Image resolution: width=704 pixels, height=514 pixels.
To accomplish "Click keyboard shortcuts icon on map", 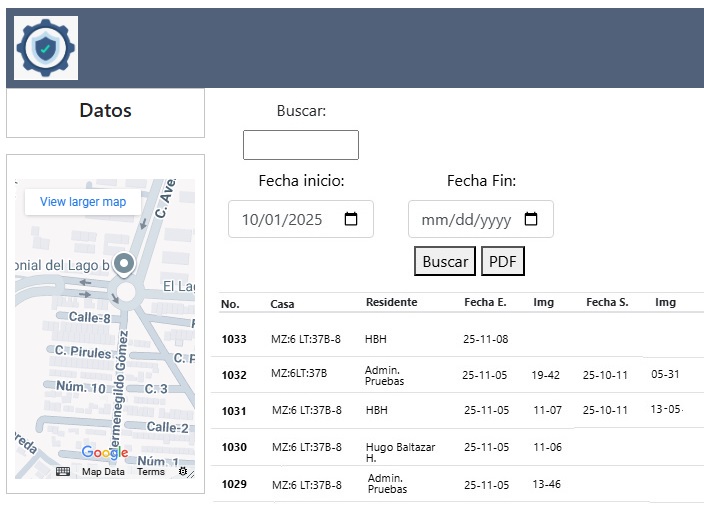I will pyautogui.click(x=63, y=472).
